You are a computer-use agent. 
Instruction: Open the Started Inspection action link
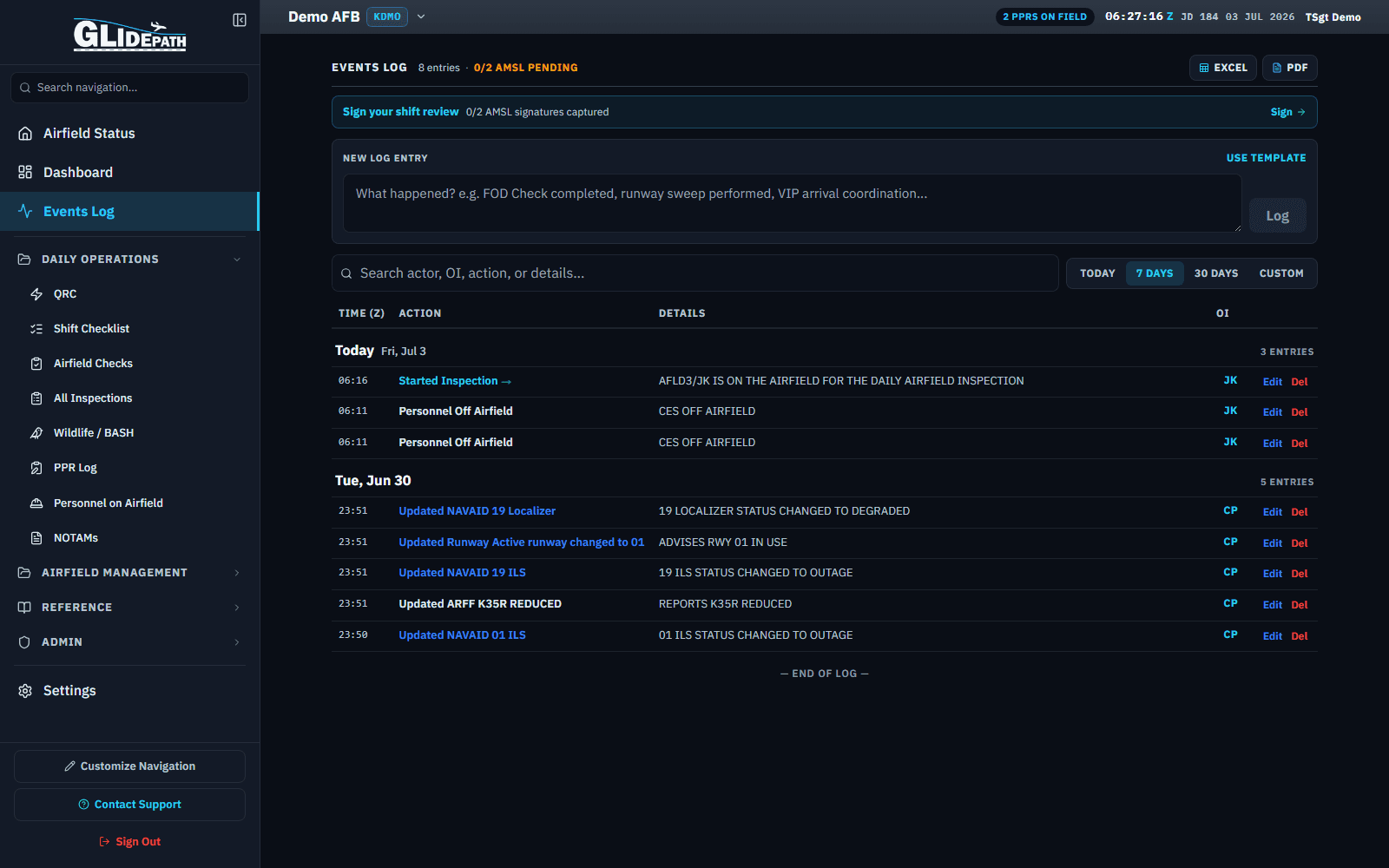pos(455,381)
